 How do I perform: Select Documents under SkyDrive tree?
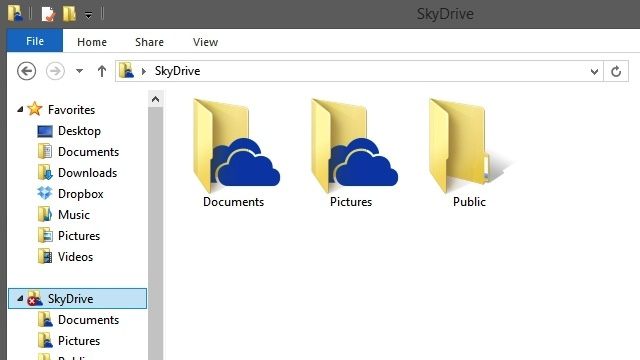click(x=78, y=320)
